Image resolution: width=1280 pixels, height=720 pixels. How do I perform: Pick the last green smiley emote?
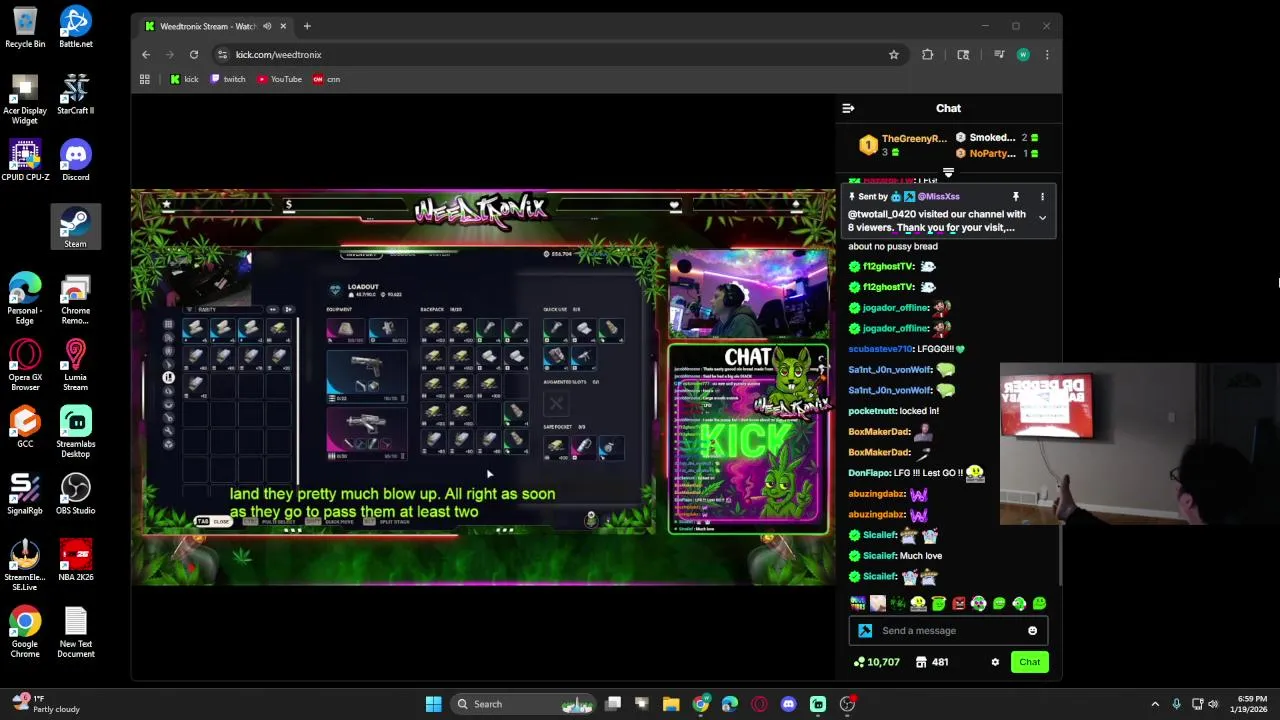1039,603
